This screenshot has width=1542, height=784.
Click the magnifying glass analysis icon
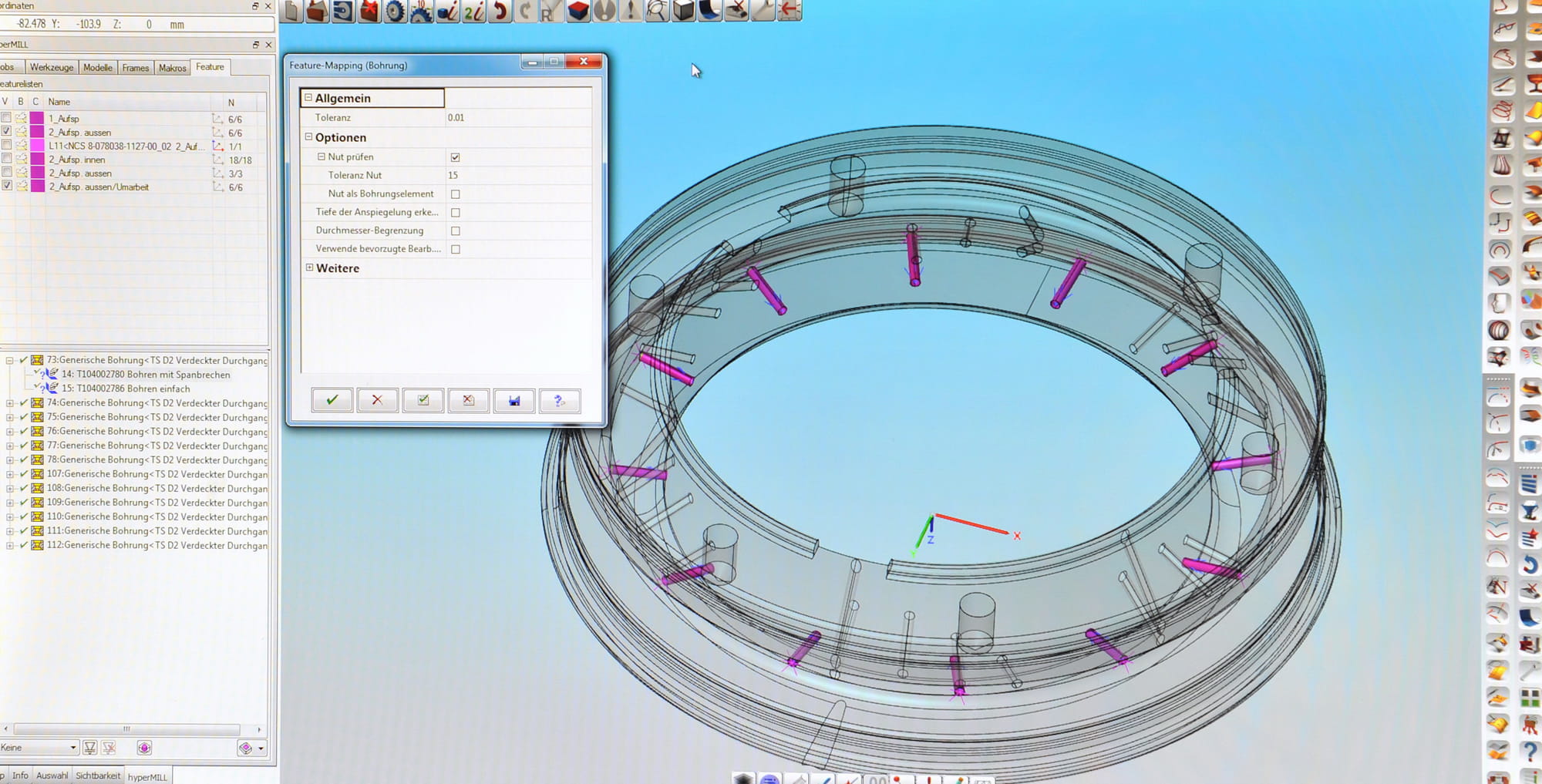657,11
